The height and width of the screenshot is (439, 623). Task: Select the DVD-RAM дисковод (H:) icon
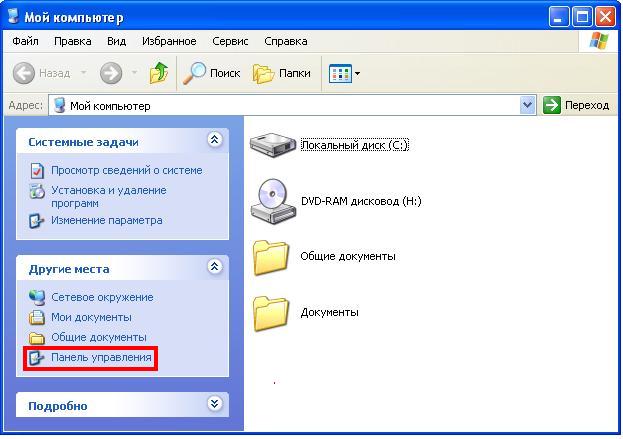[x=273, y=201]
